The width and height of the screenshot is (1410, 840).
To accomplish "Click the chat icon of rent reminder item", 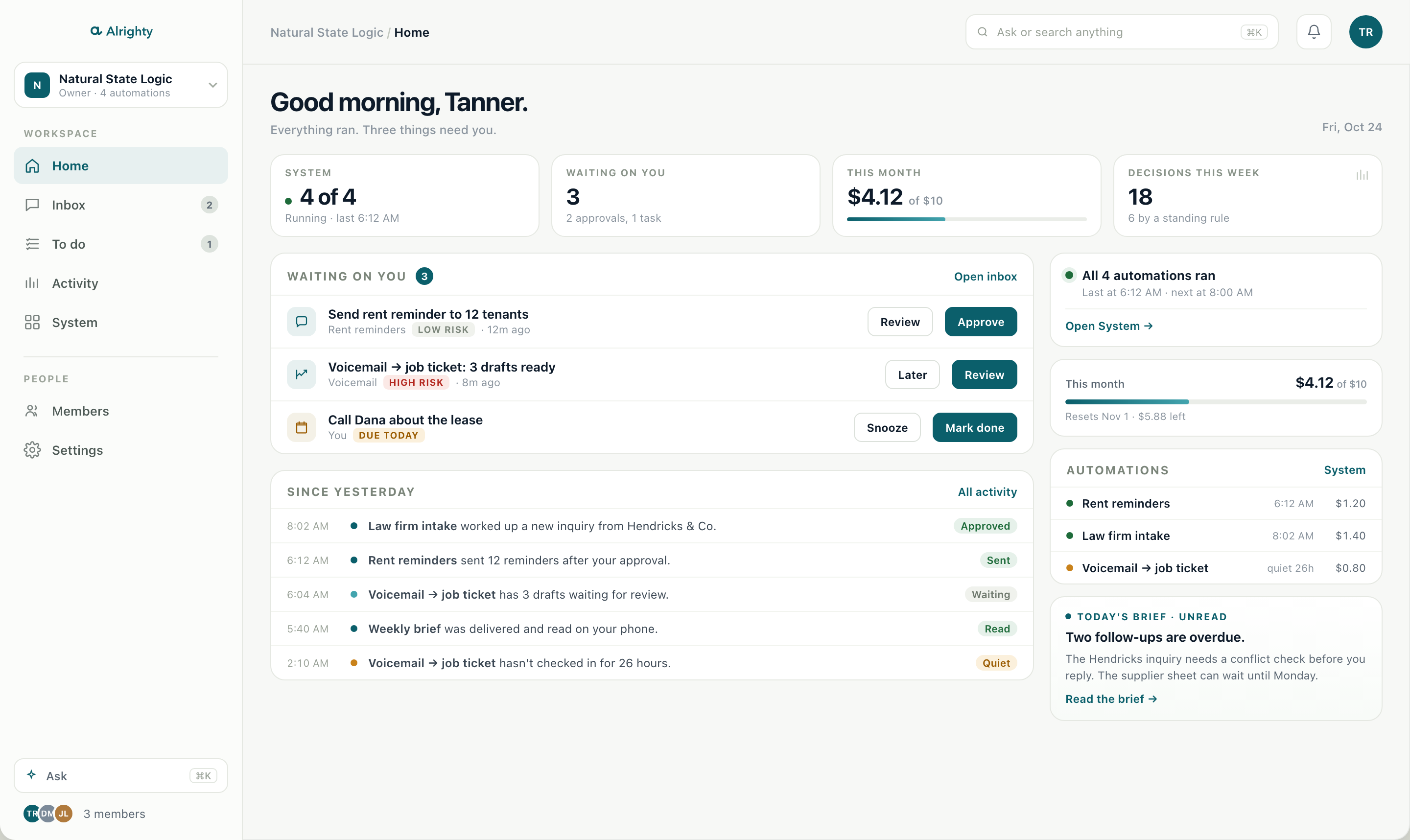I will tap(301, 321).
